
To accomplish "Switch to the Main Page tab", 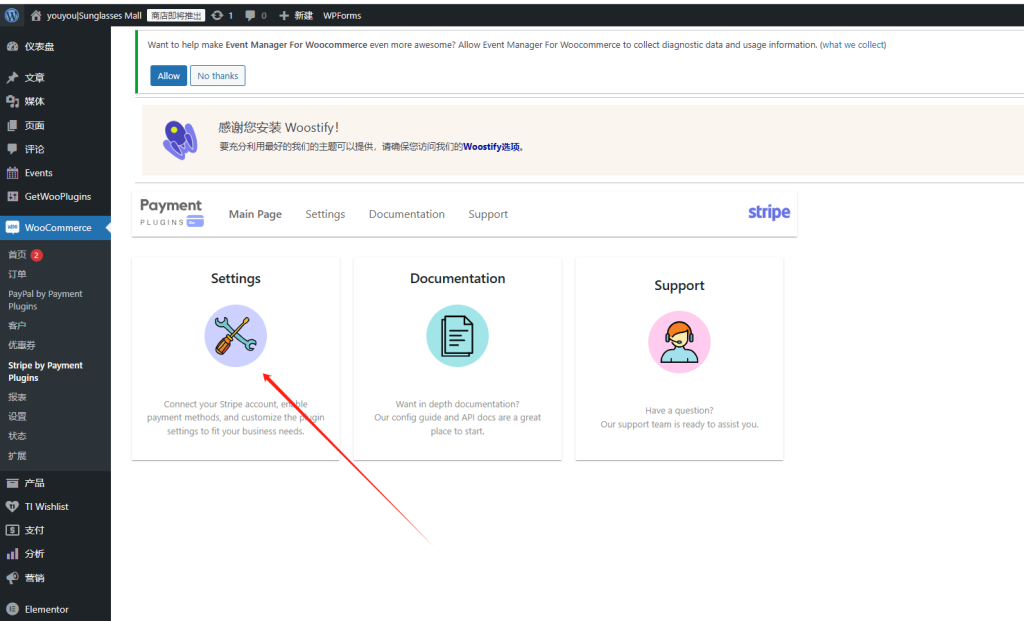I will [x=255, y=214].
